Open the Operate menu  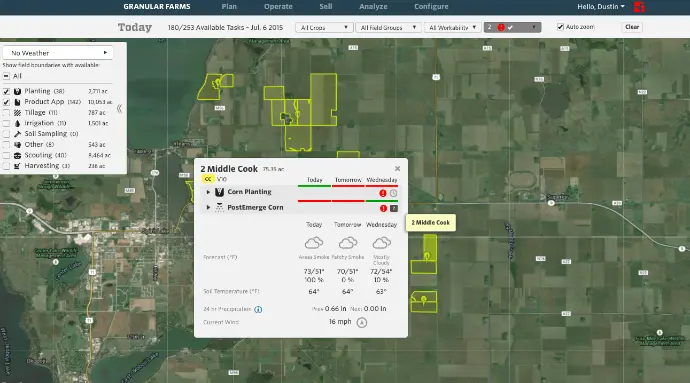pos(278,7)
